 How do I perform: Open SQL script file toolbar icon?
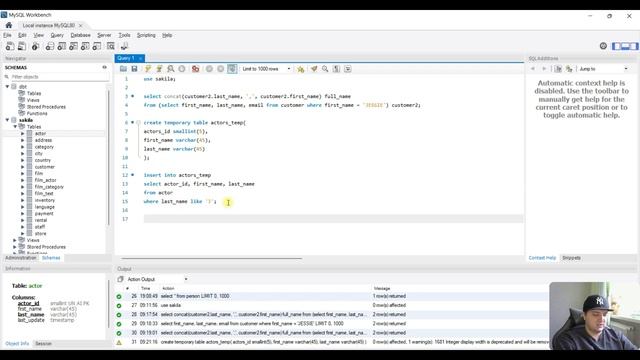[22, 47]
